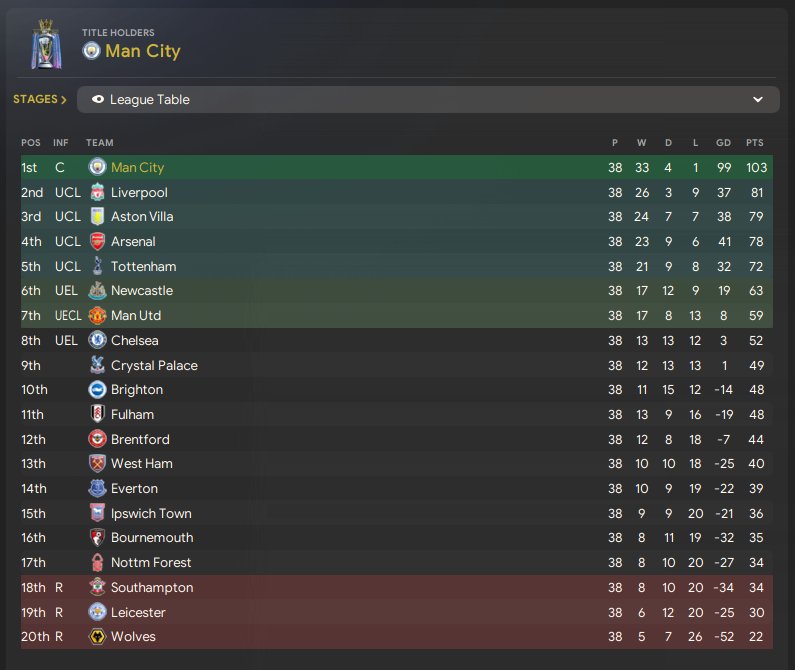This screenshot has width=795, height=670.
Task: Click the Aston Villa club crest
Action: (97, 217)
